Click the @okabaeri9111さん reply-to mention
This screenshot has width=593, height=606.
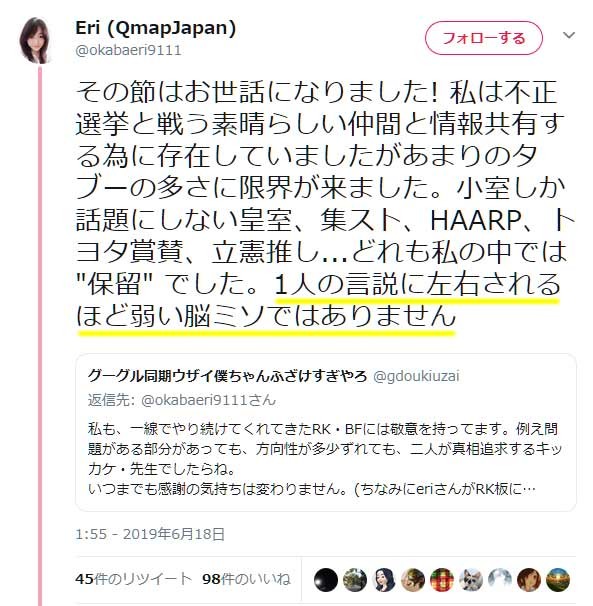click(208, 400)
